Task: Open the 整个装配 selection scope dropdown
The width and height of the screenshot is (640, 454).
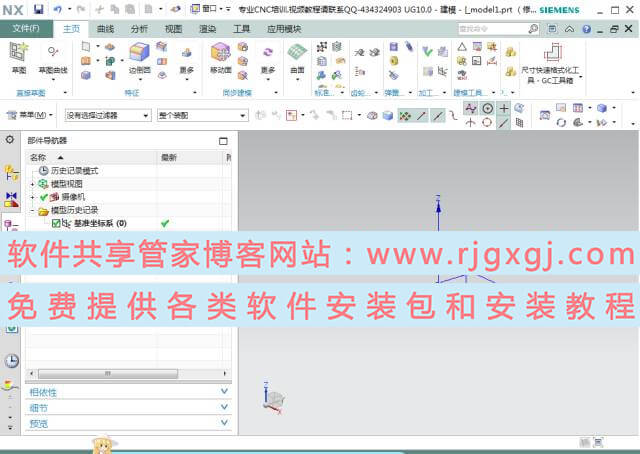Action: (x=202, y=116)
